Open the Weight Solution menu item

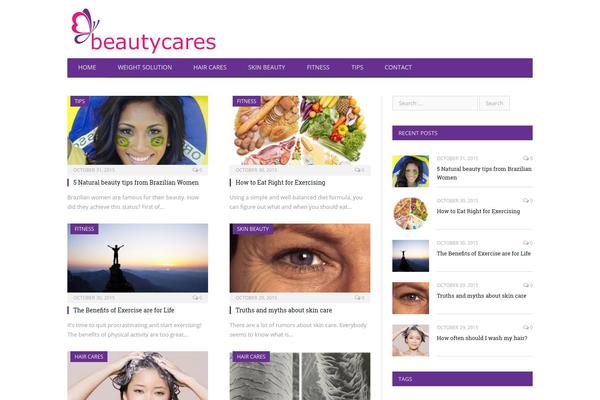click(145, 67)
